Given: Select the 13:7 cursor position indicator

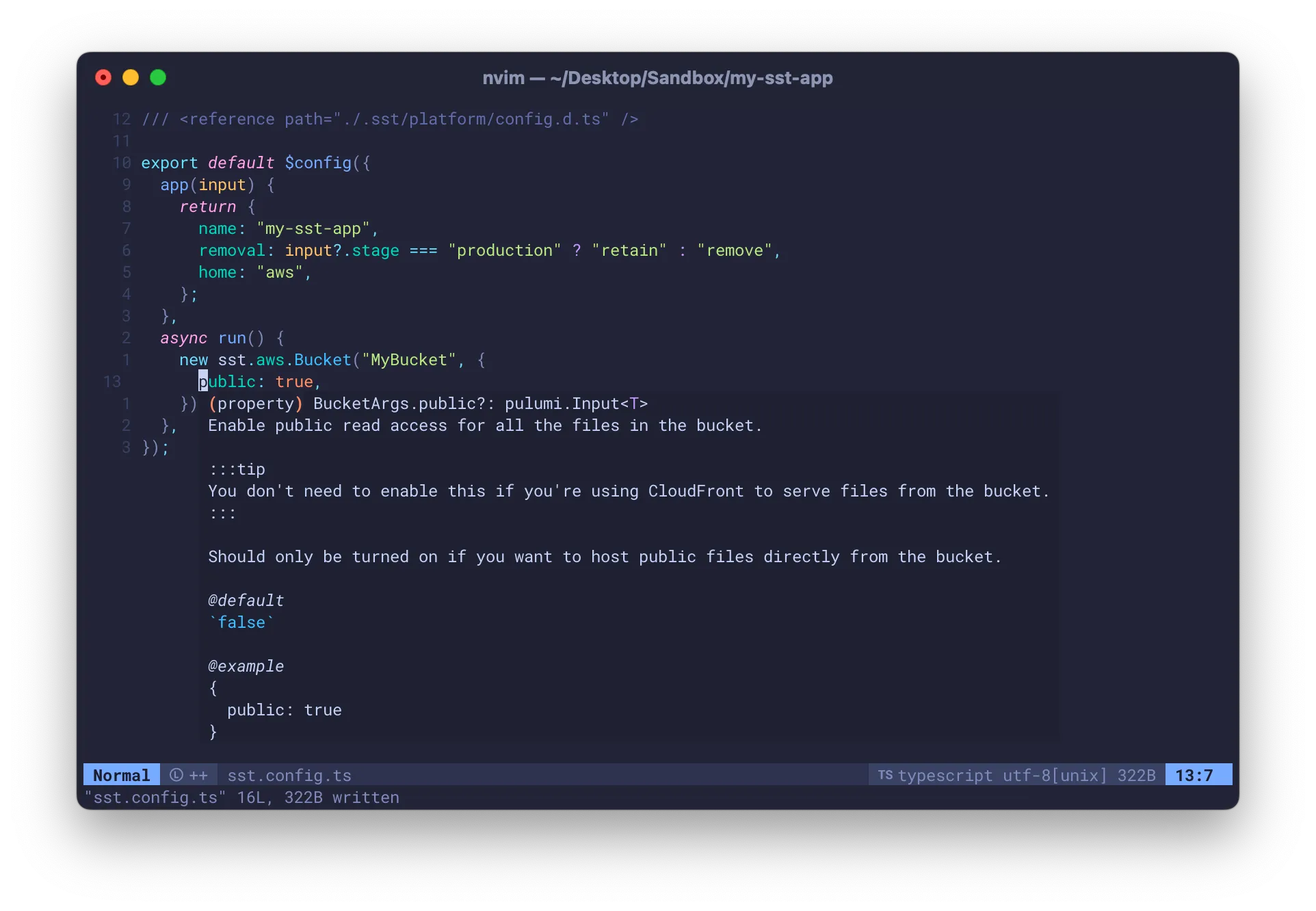Looking at the screenshot, I should click(x=1196, y=774).
